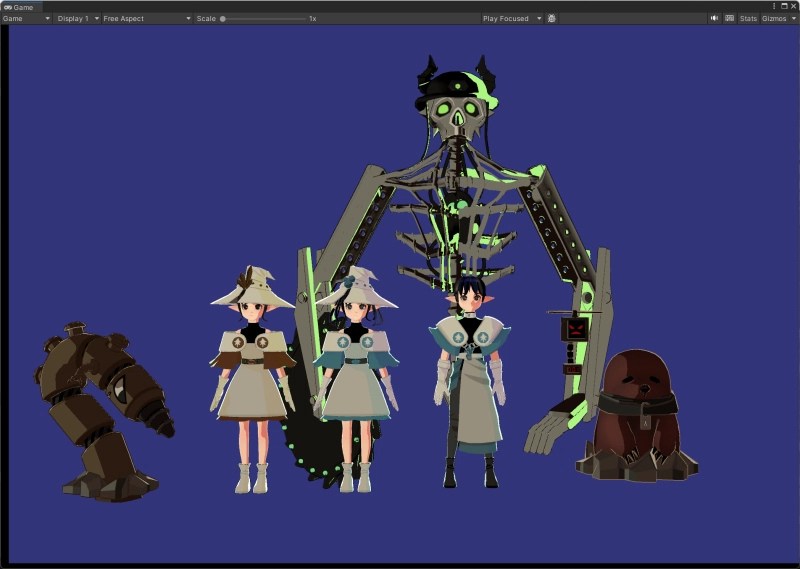This screenshot has width=800, height=569.
Task: Open the Gizmos dropdown arrow
Action: [x=792, y=18]
